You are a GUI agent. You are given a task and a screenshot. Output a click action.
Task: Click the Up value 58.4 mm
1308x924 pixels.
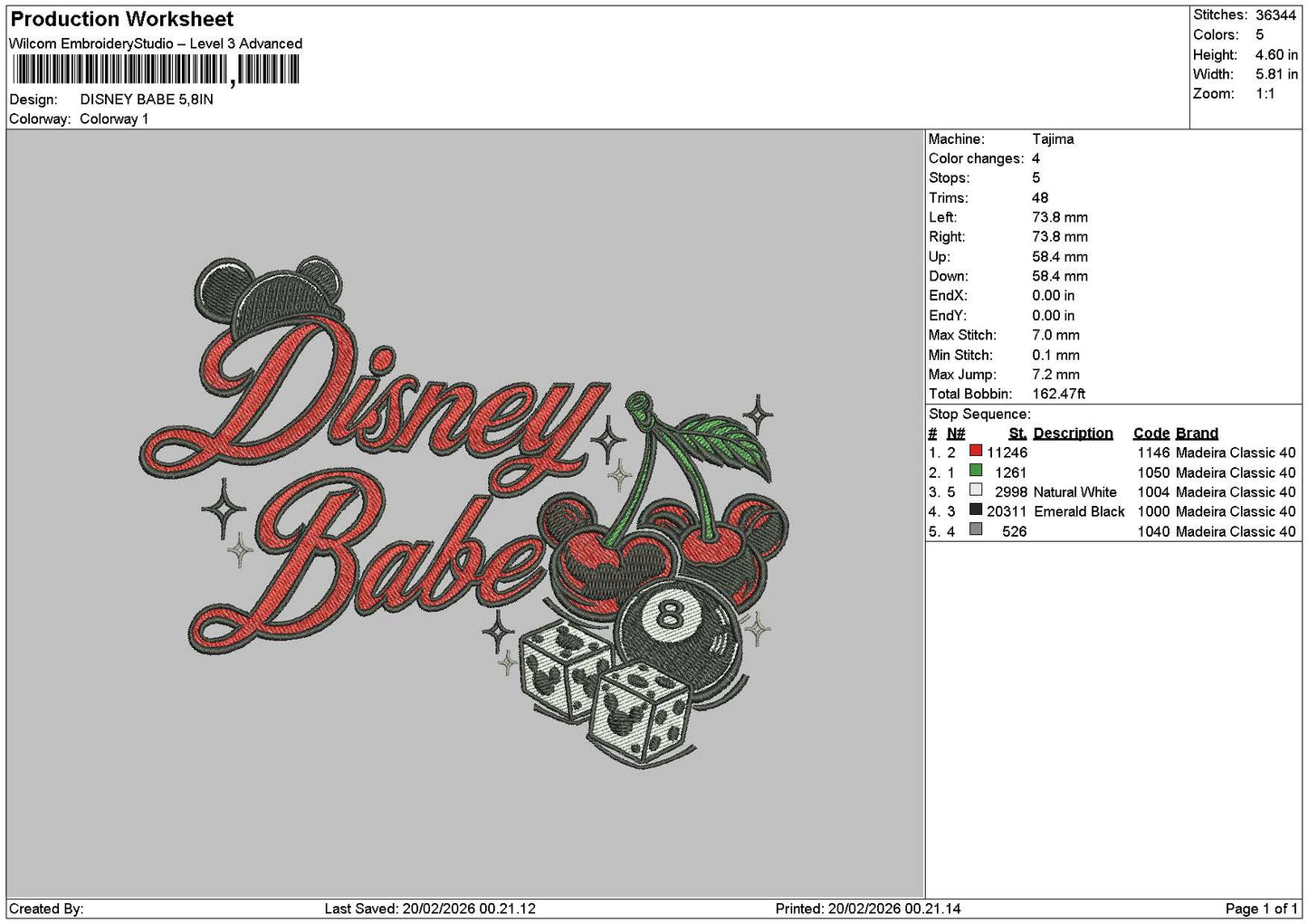click(1060, 257)
